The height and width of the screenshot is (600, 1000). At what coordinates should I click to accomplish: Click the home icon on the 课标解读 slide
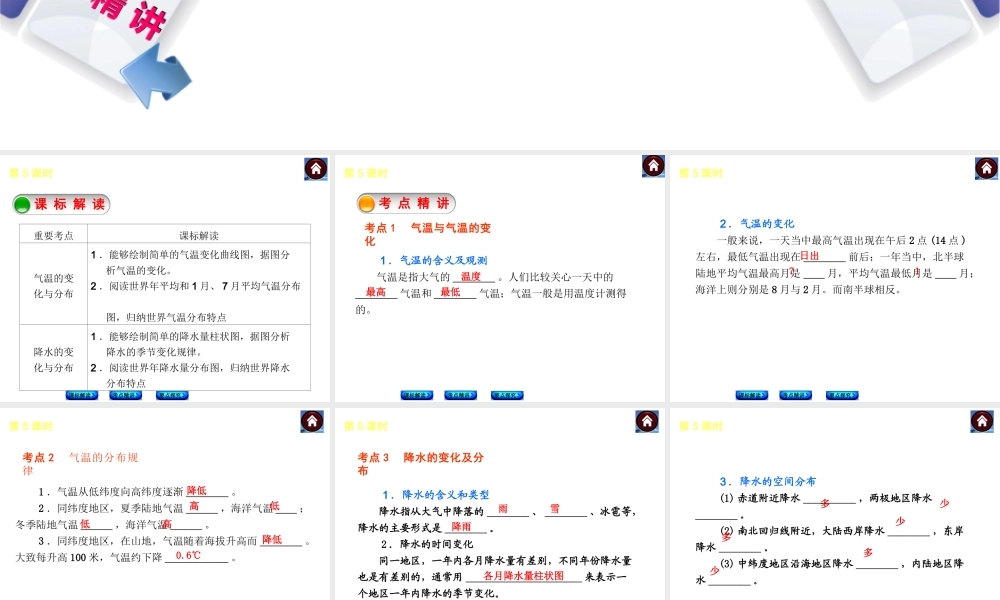point(316,169)
